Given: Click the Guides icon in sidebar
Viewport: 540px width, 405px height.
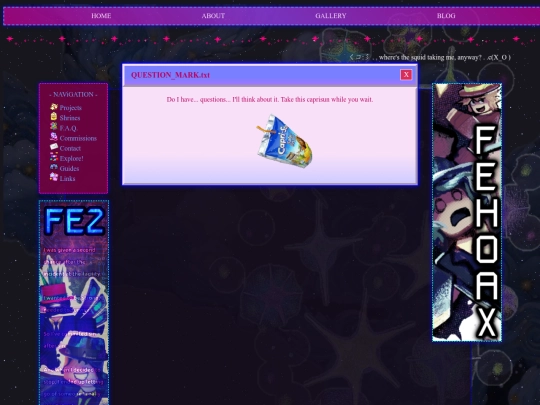Looking at the screenshot, I should pos(54,167).
